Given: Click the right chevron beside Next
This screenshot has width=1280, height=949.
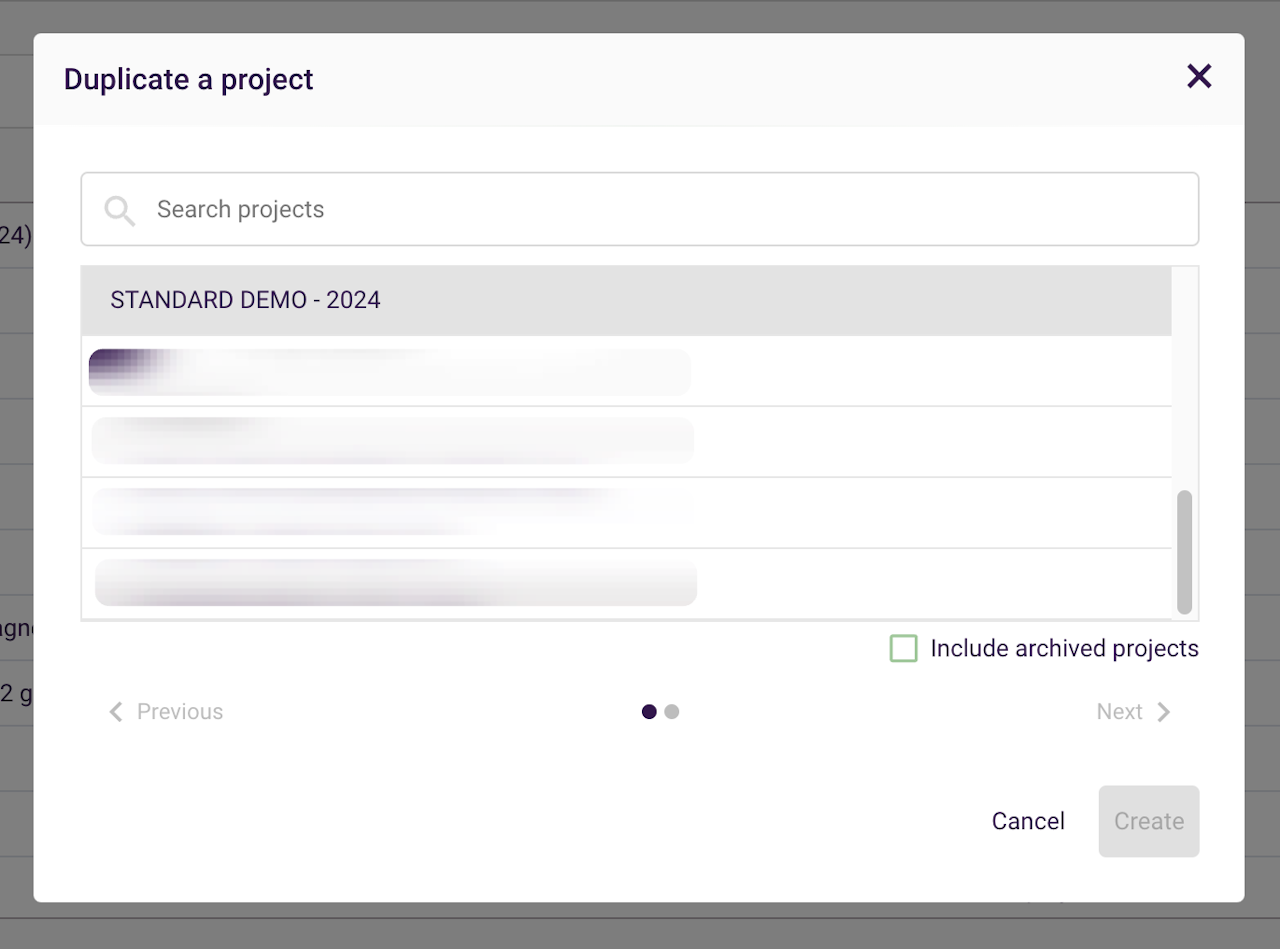Looking at the screenshot, I should pyautogui.click(x=1163, y=712).
